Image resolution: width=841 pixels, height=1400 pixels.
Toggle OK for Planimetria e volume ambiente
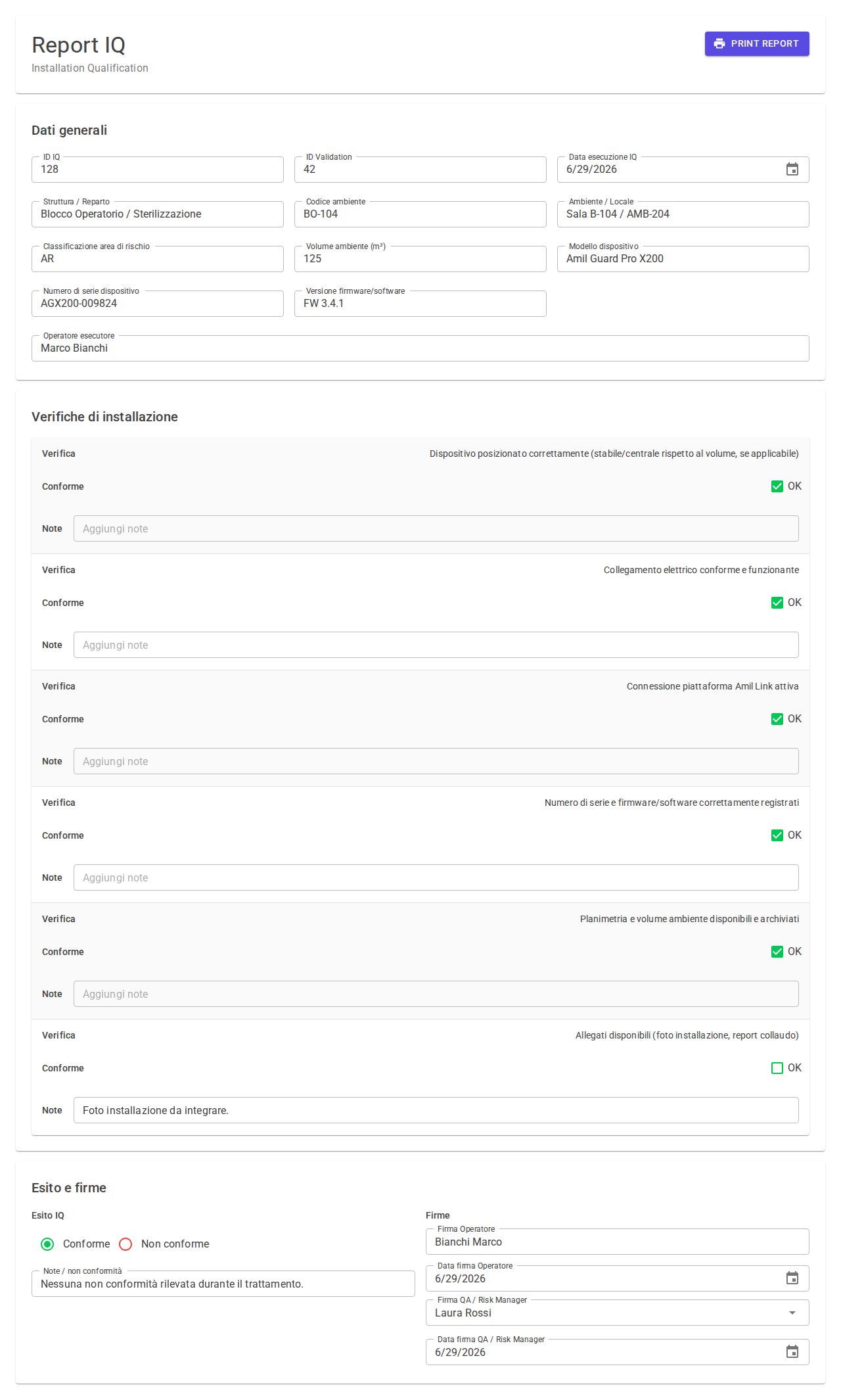[x=777, y=952]
